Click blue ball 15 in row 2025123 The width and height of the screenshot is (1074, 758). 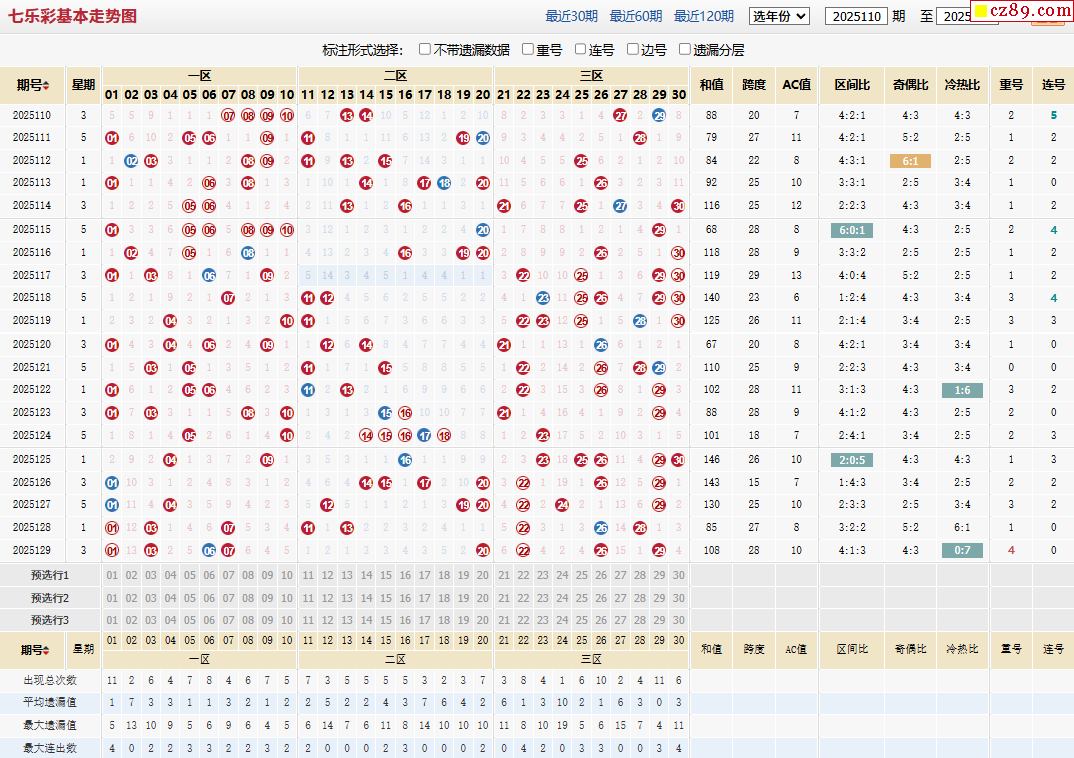click(x=386, y=413)
